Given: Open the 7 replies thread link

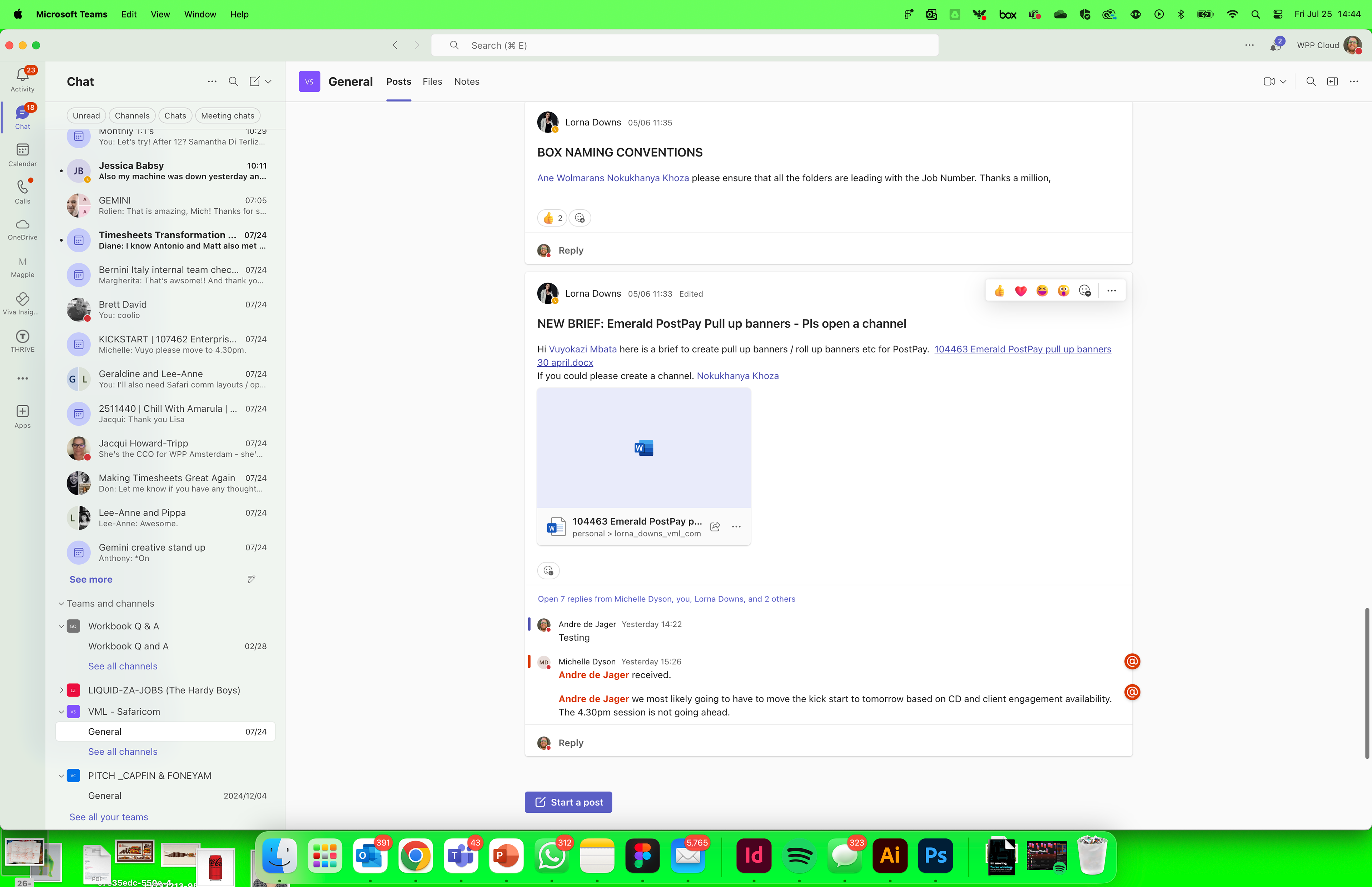Looking at the screenshot, I should pyautogui.click(x=666, y=599).
